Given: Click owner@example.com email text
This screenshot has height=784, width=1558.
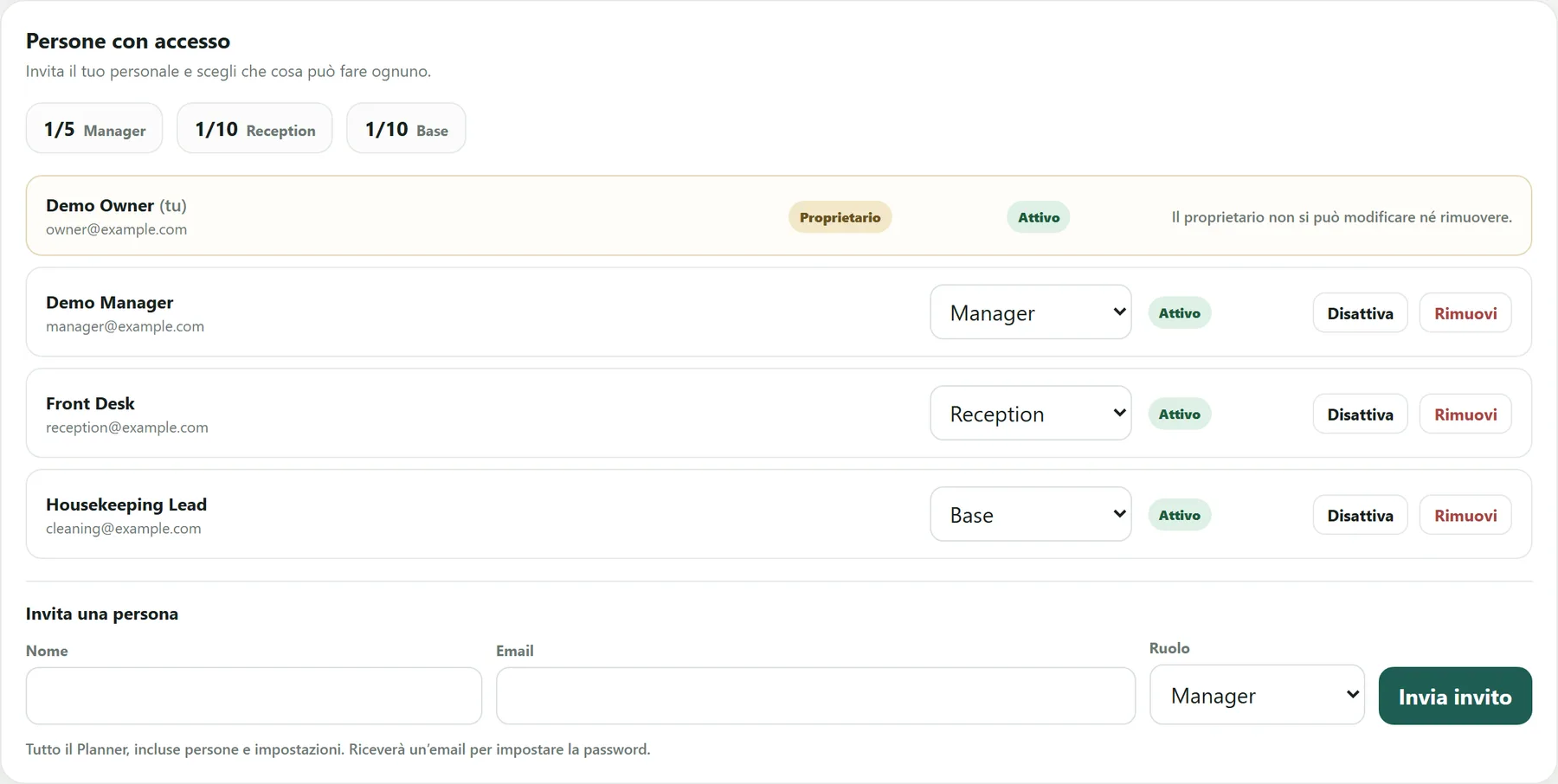Looking at the screenshot, I should pos(116,229).
